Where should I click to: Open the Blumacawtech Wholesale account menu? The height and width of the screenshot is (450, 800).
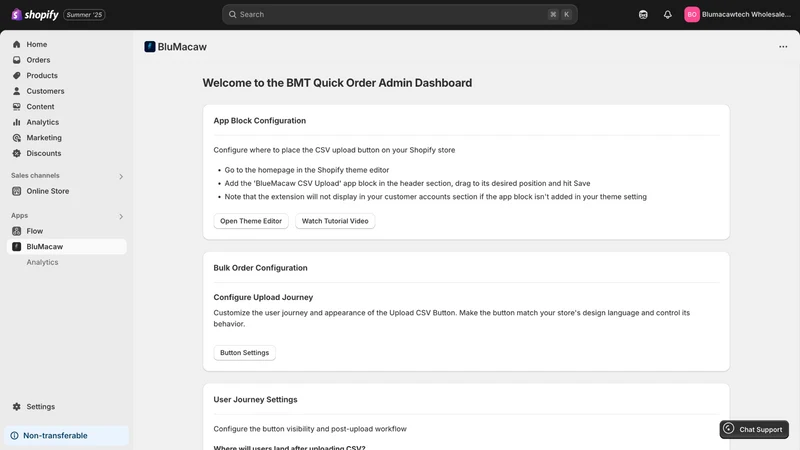click(738, 14)
